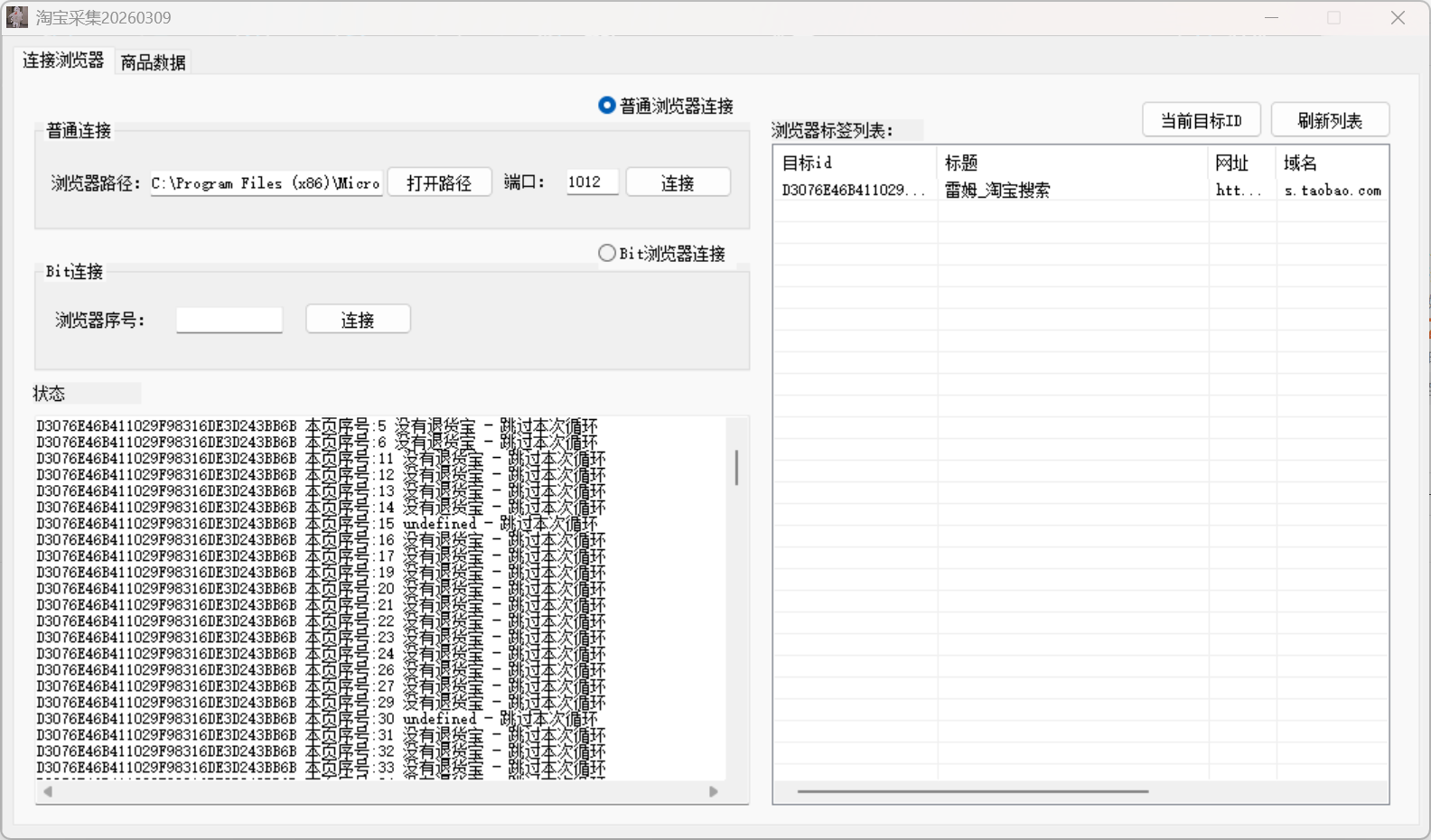The image size is (1431, 840).
Task: Click the 标题 column header
Action: pos(1073,163)
